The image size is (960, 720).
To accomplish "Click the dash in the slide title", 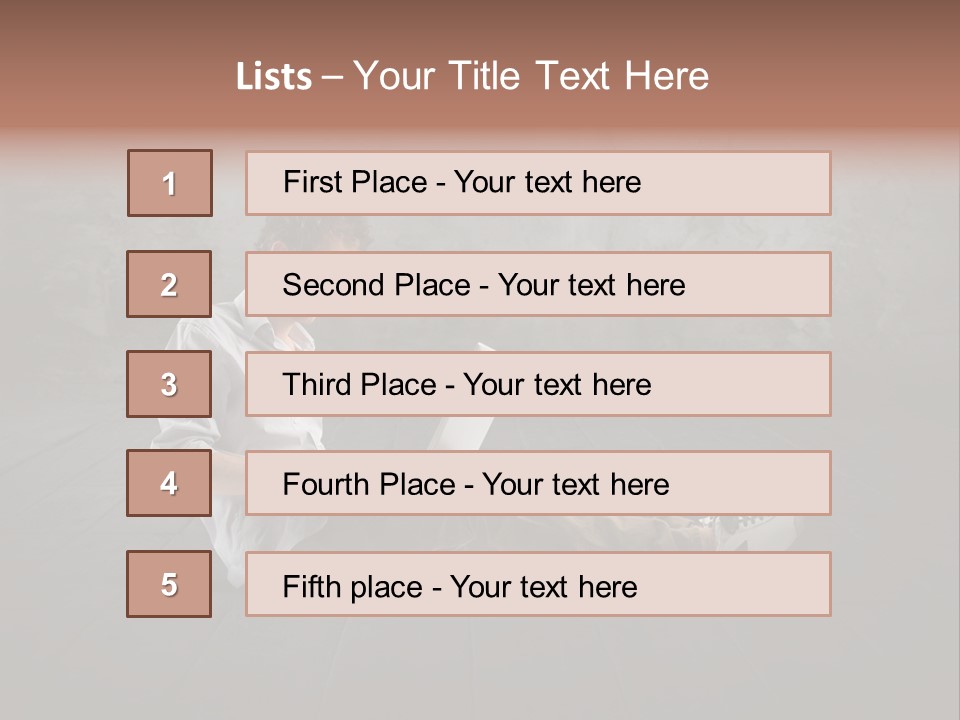I will coord(332,78).
